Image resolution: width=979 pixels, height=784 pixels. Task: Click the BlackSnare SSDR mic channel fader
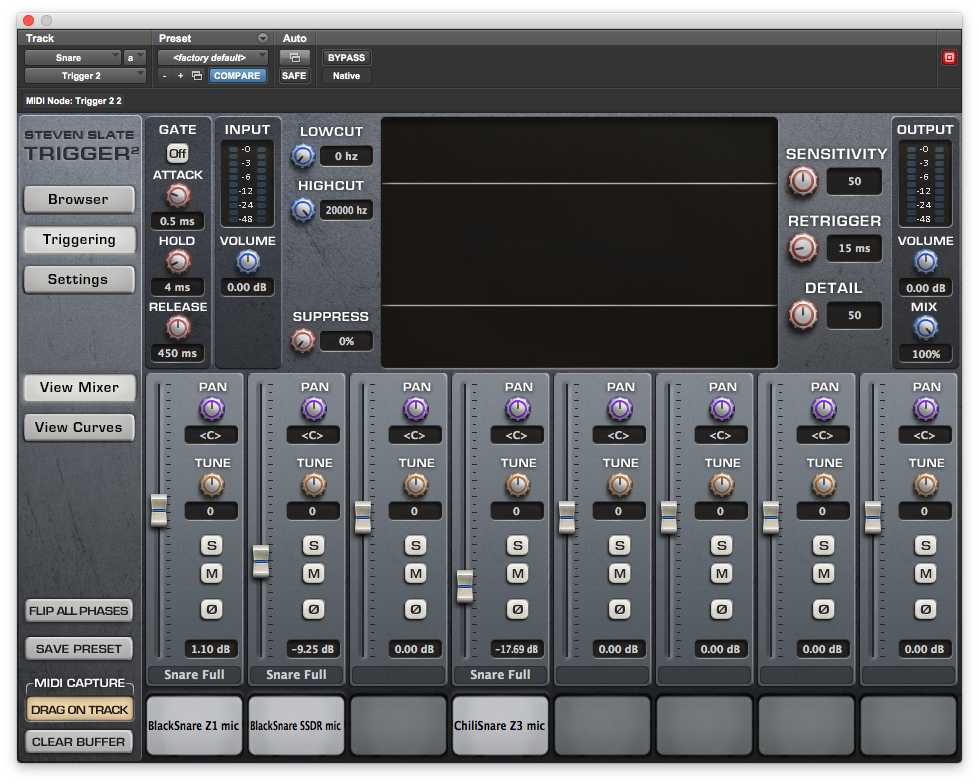pyautogui.click(x=261, y=561)
